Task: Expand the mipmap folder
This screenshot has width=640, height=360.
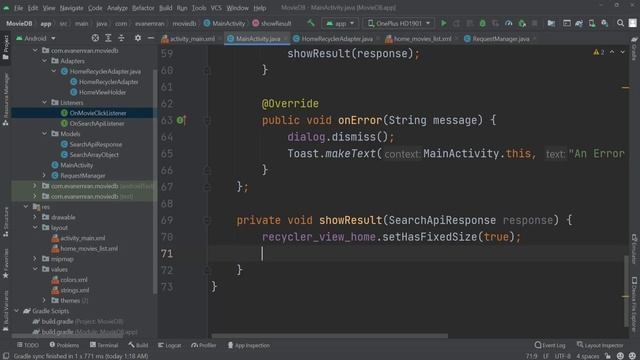Action: coord(35,259)
